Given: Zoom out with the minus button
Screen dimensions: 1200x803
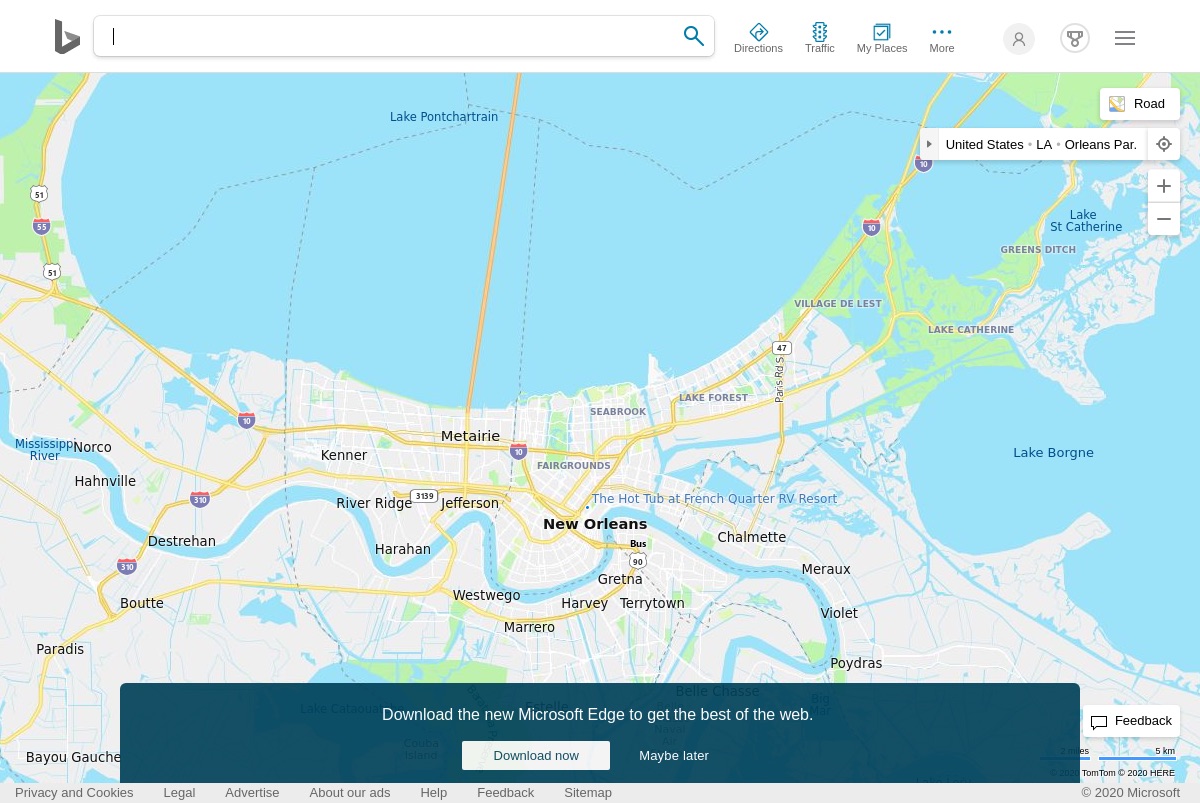Looking at the screenshot, I should (x=1164, y=219).
